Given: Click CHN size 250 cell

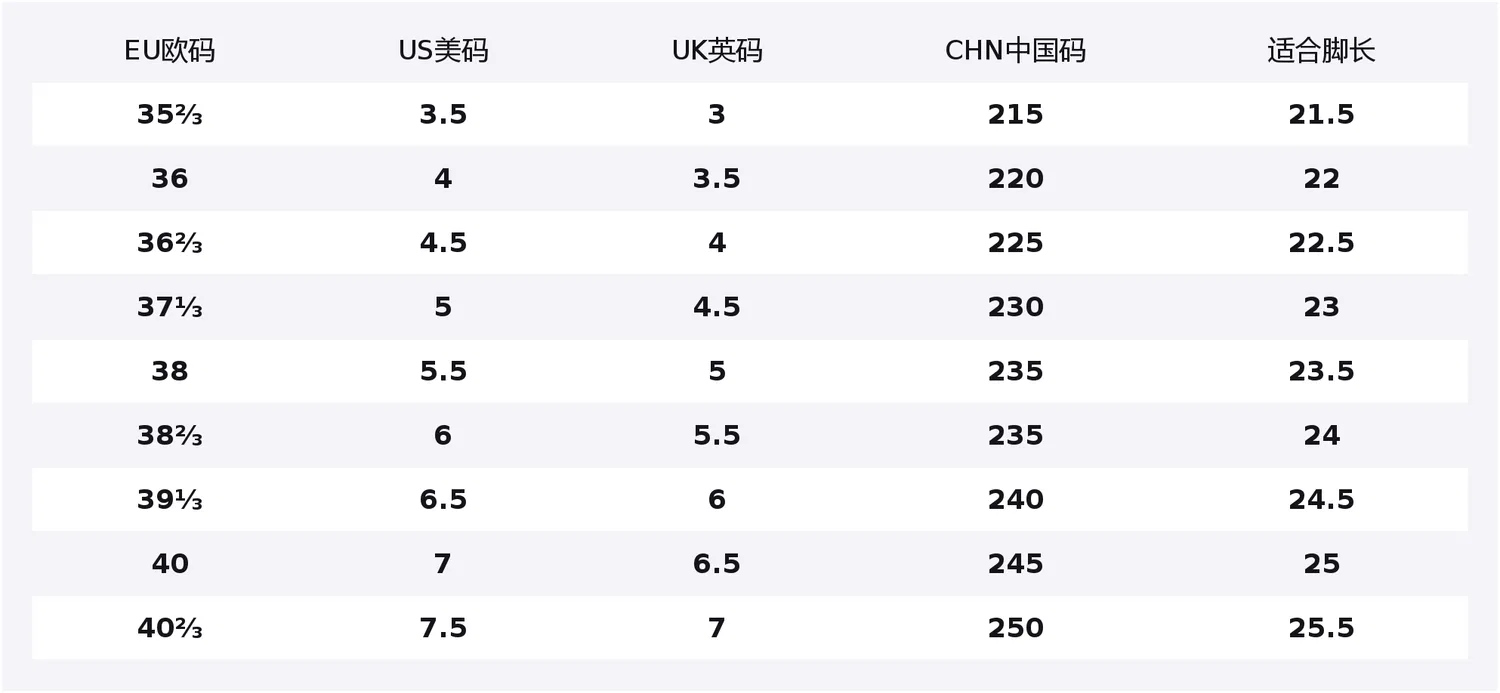Looking at the screenshot, I should click(x=1015, y=628).
